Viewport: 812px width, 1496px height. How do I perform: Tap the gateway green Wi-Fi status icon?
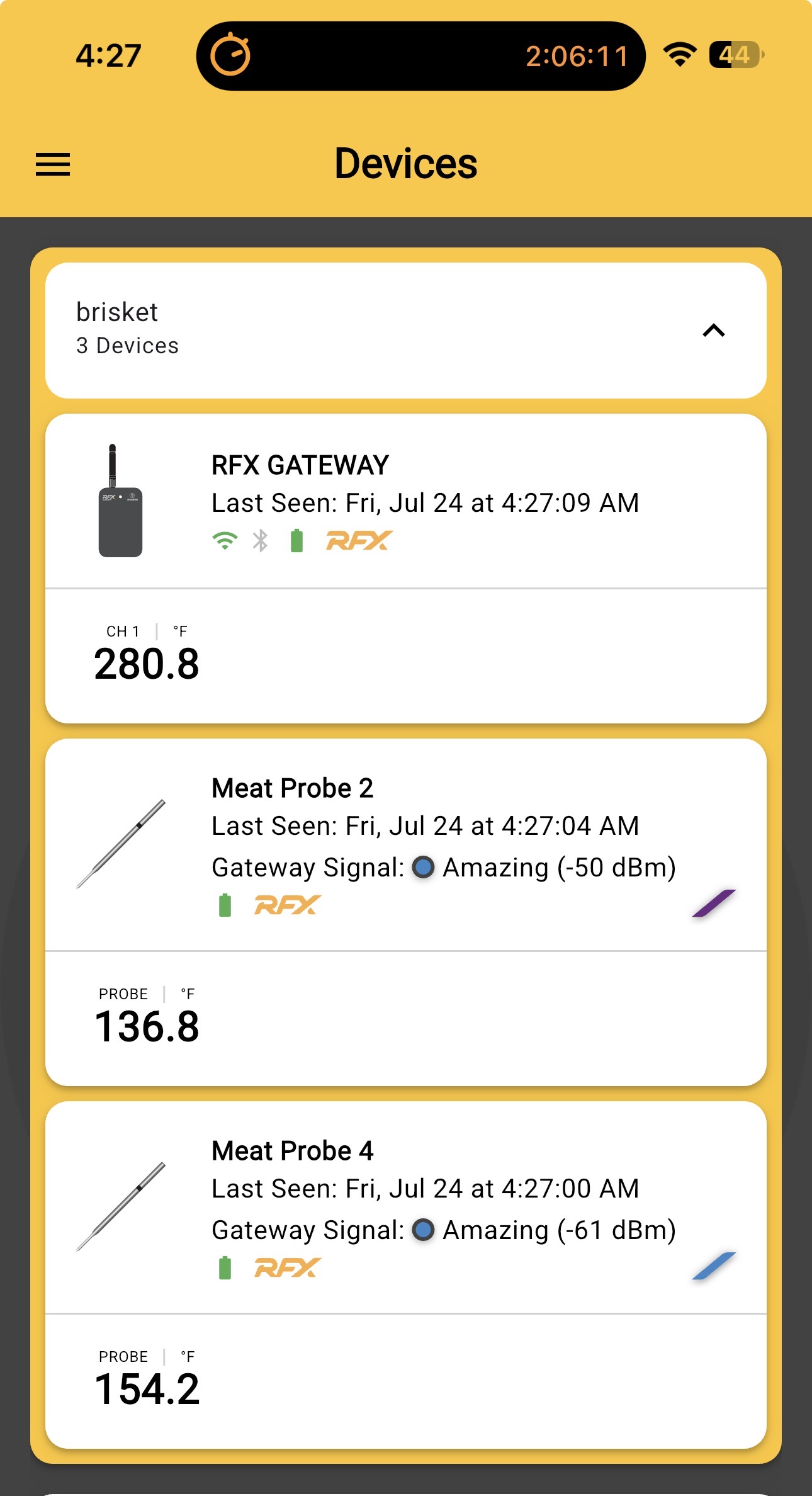[225, 541]
